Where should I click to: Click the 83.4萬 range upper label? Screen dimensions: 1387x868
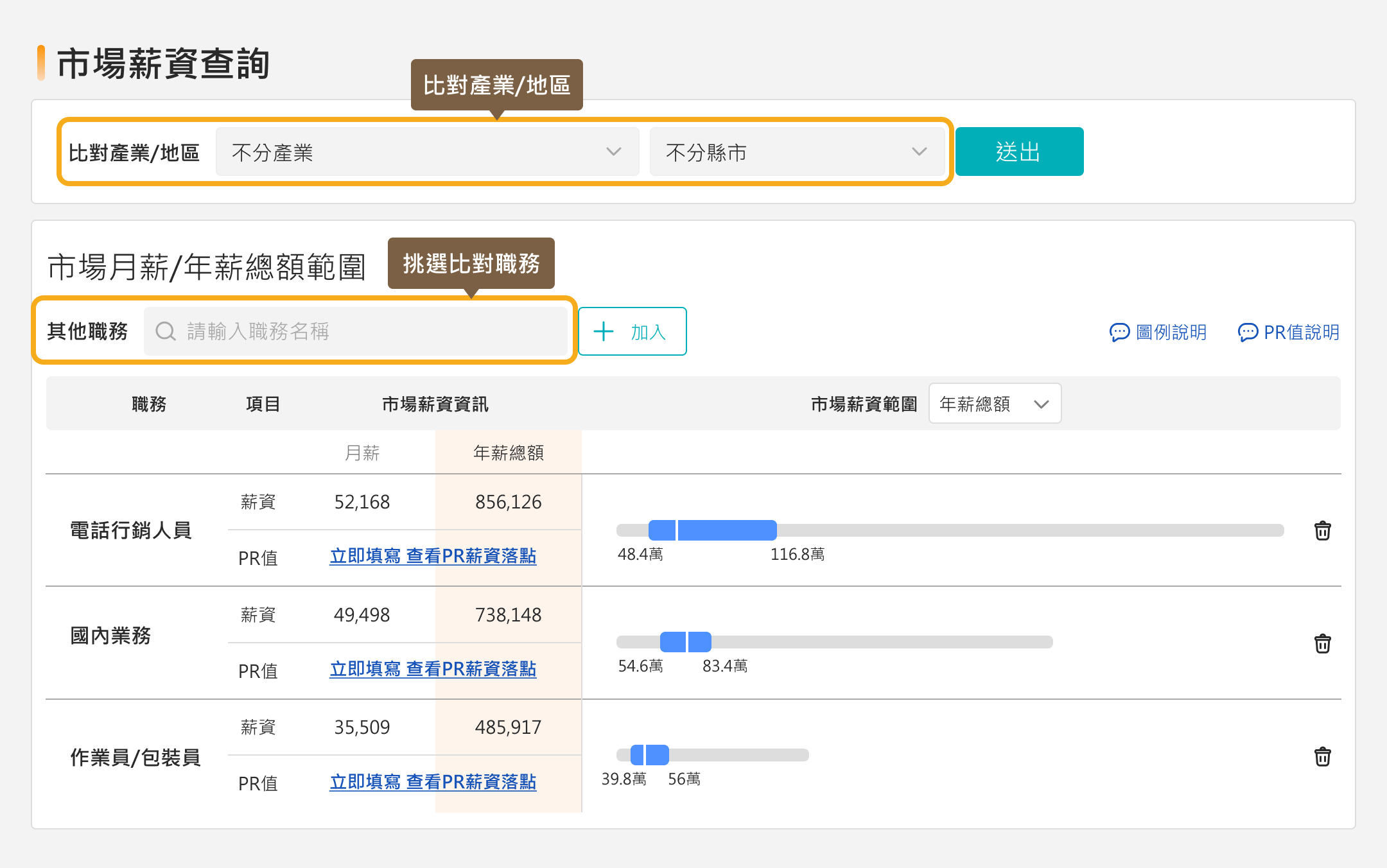click(x=725, y=666)
